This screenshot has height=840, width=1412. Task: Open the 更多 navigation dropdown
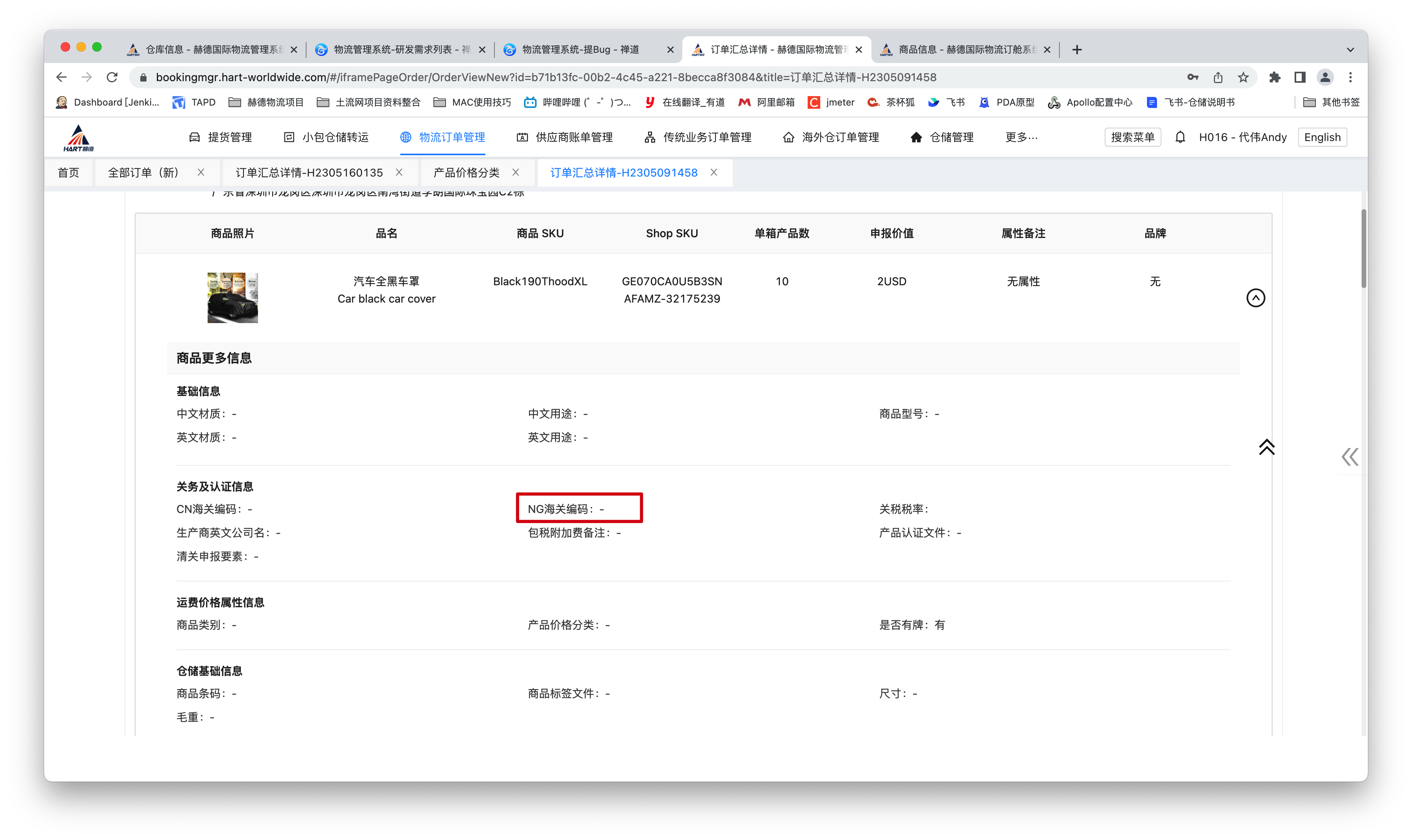pyautogui.click(x=1021, y=137)
